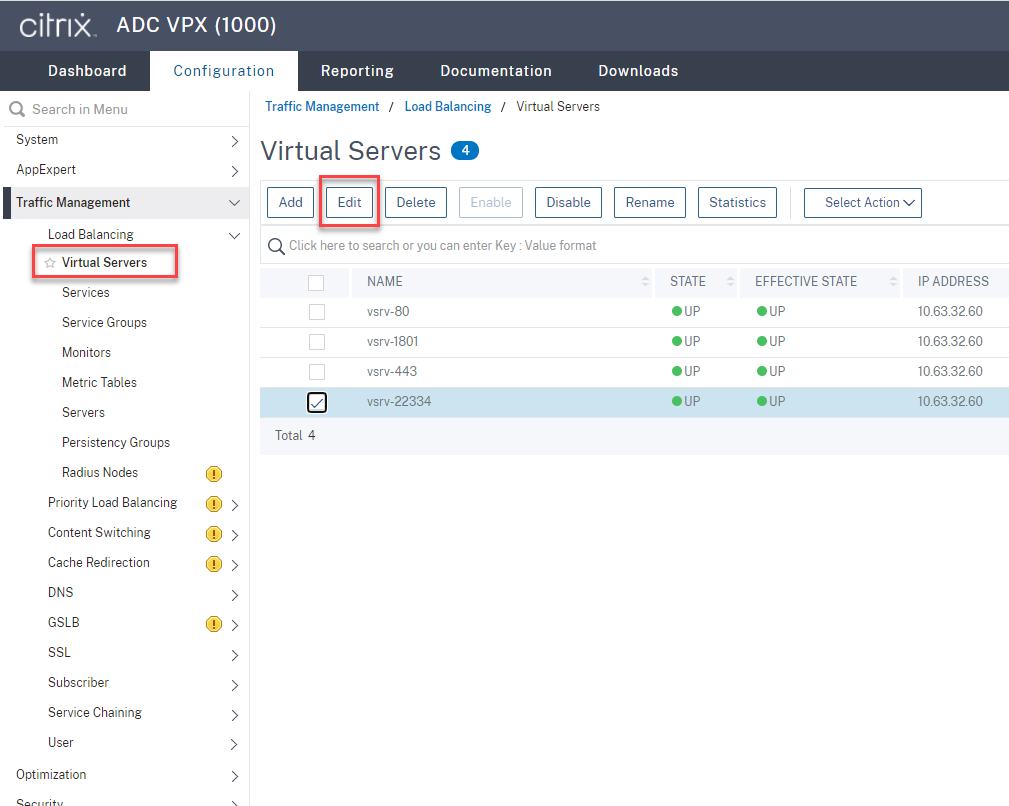The width and height of the screenshot is (1009, 806).
Task: Click the Load Balancing breadcrumb link
Action: tap(447, 105)
